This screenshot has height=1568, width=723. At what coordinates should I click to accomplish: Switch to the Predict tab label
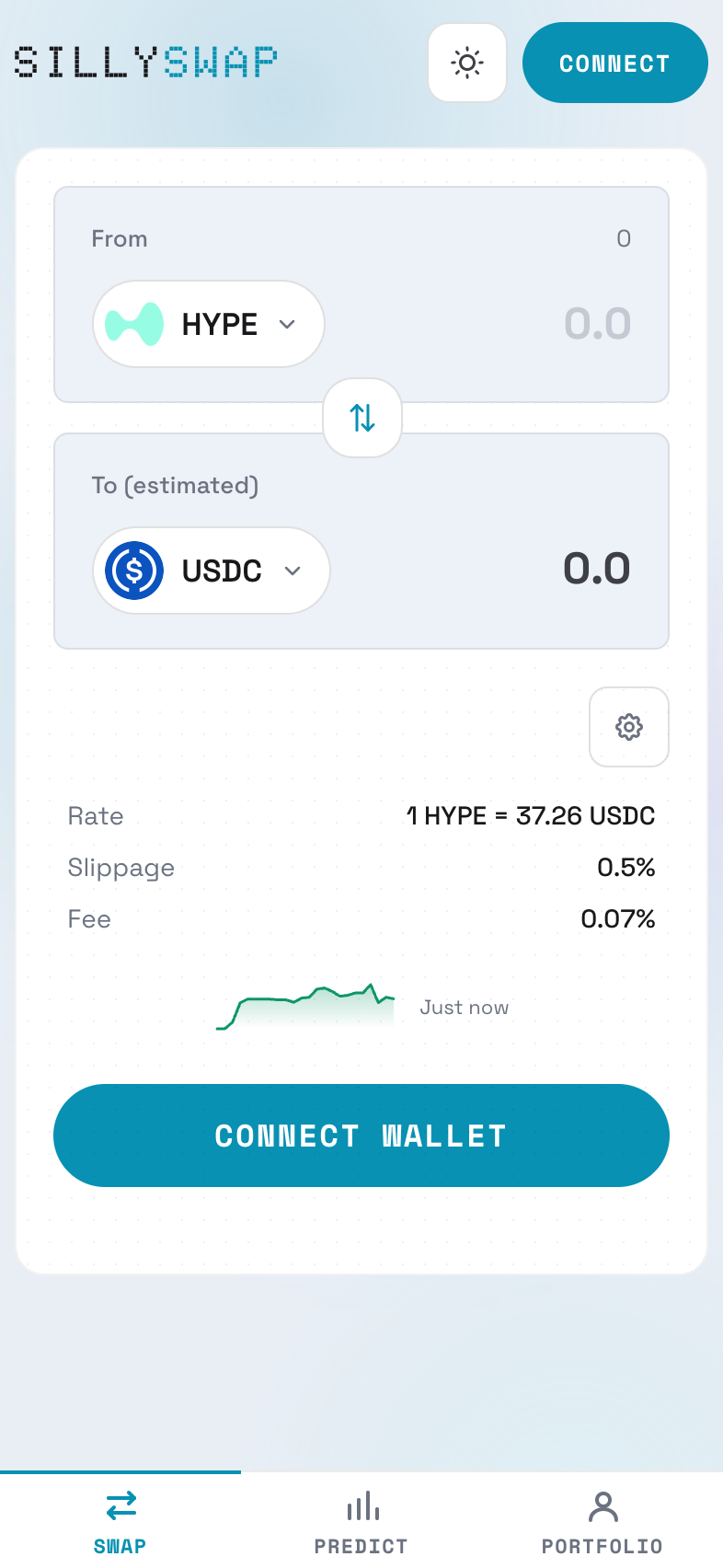(x=361, y=1546)
